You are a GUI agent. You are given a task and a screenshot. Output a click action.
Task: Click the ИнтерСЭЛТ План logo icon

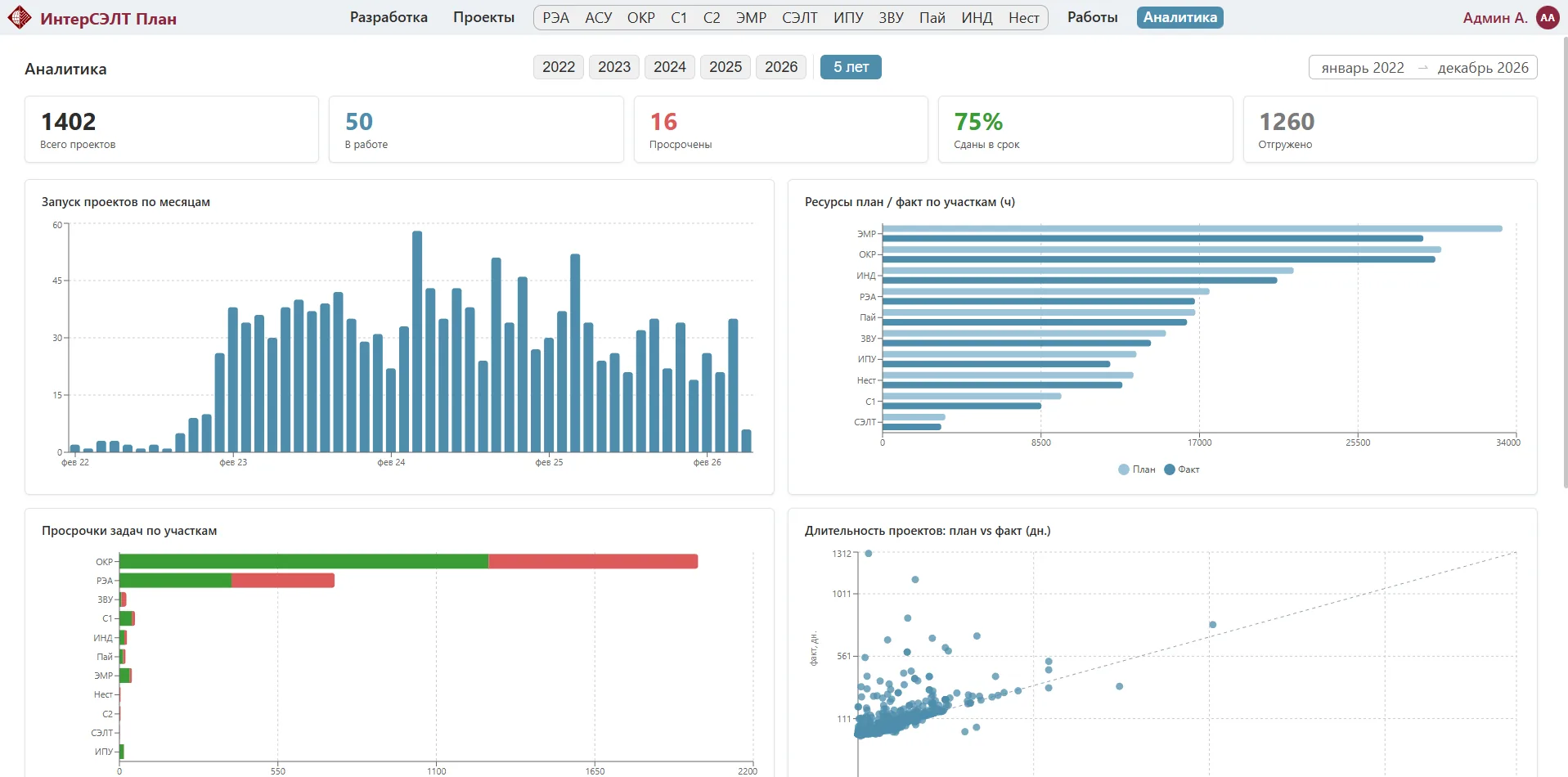coord(20,17)
